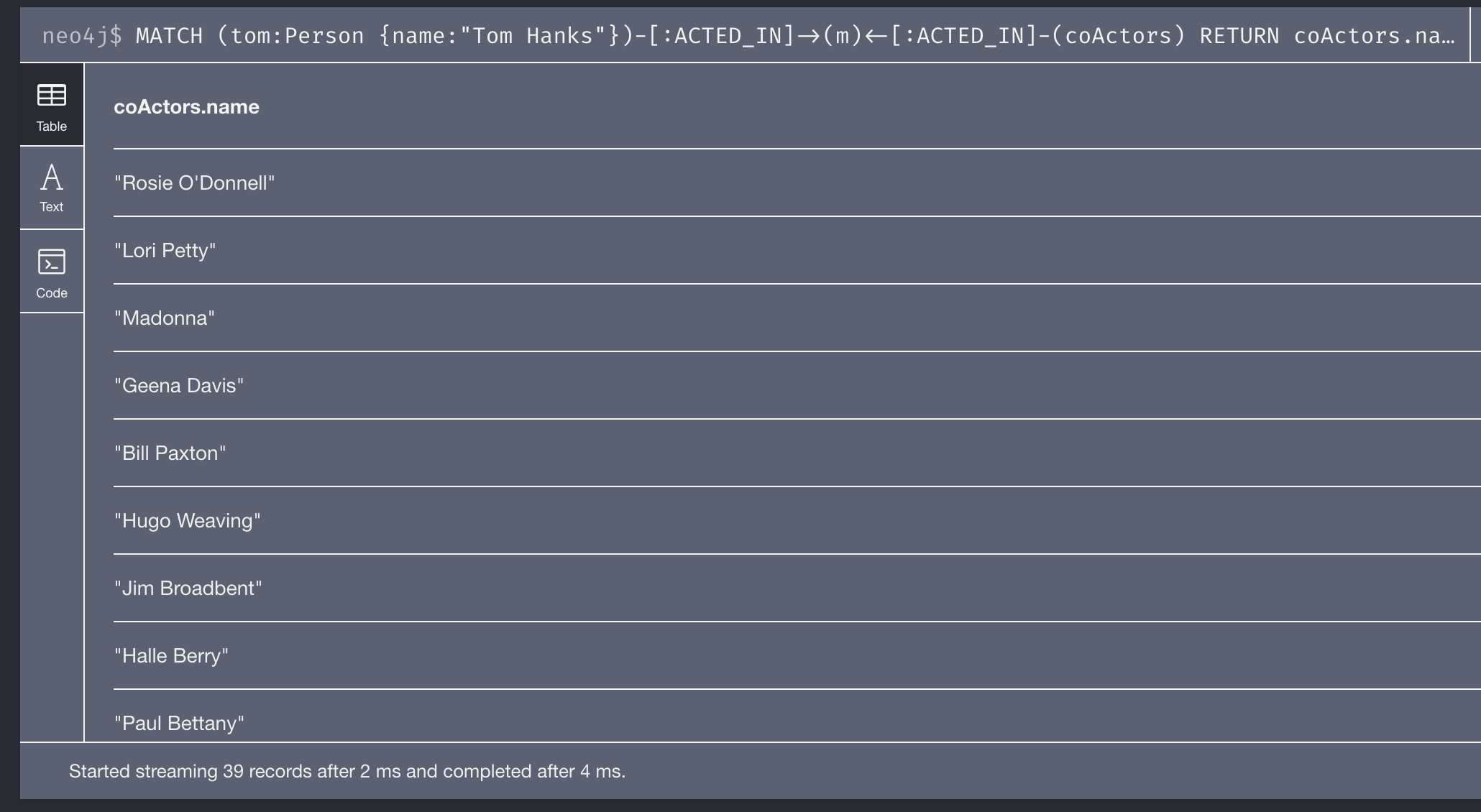
Task: Click the coActors.name column header
Action: pos(187,107)
